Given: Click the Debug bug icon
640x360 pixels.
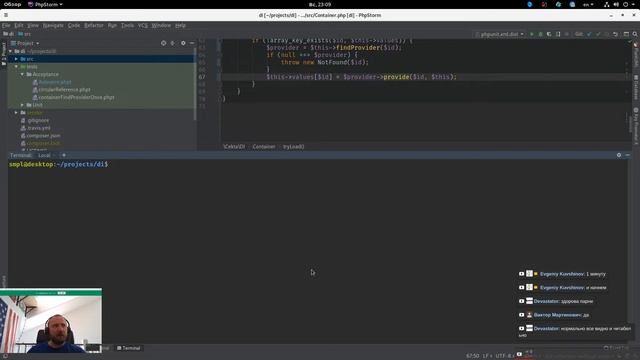Looking at the screenshot, I should (x=540, y=34).
